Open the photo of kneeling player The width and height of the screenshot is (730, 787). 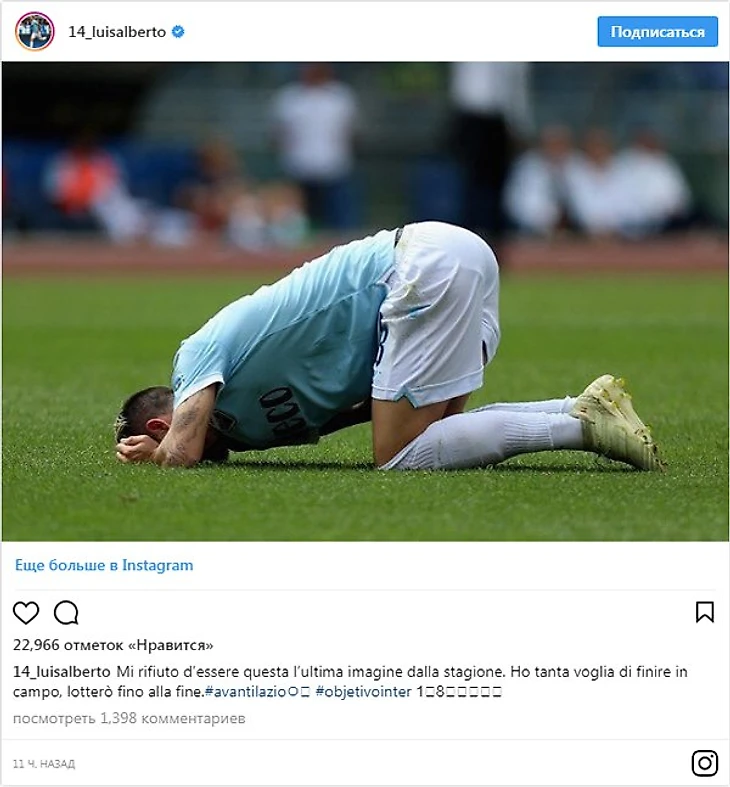[365, 301]
